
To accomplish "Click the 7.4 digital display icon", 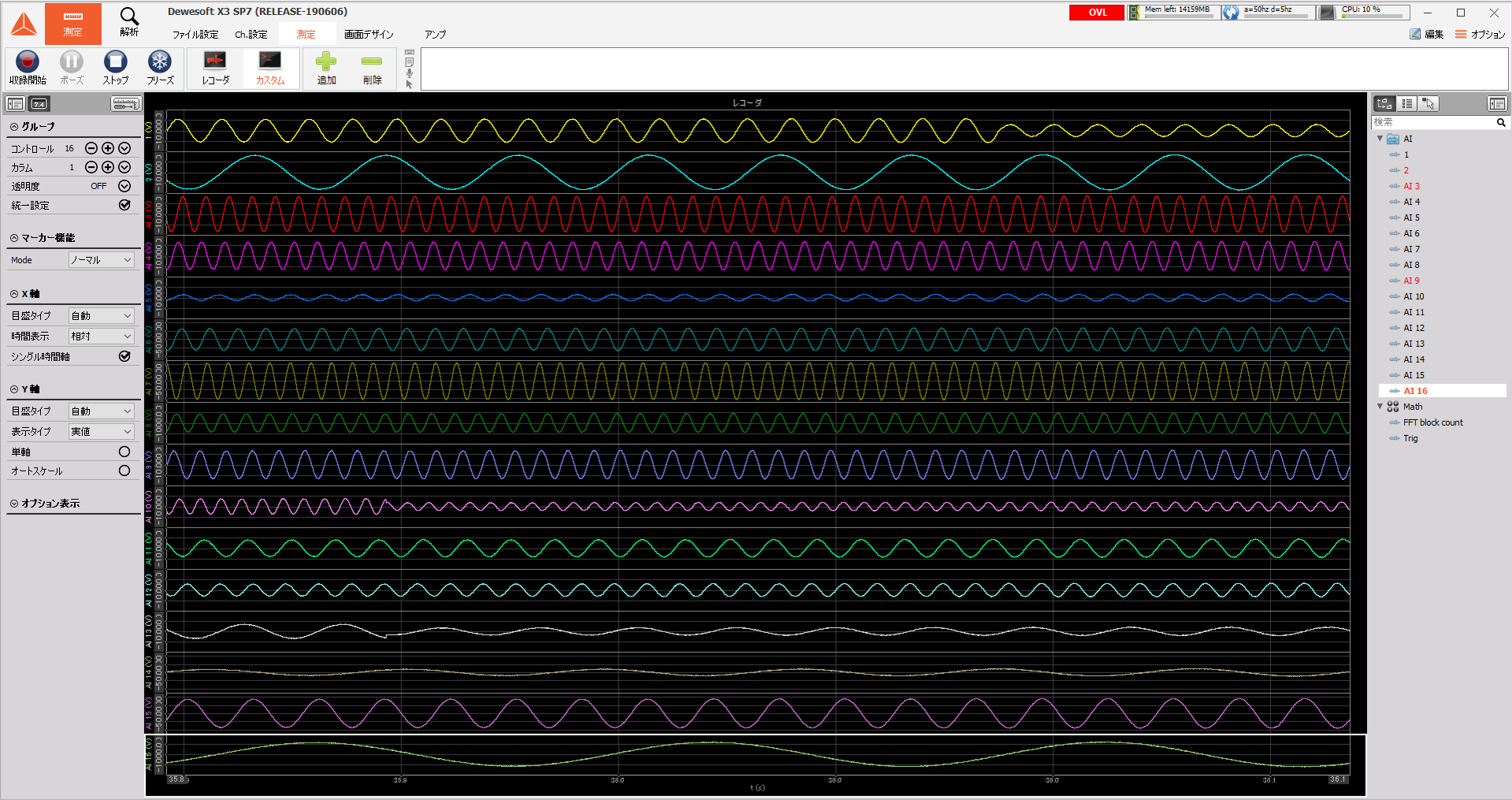I will [39, 104].
